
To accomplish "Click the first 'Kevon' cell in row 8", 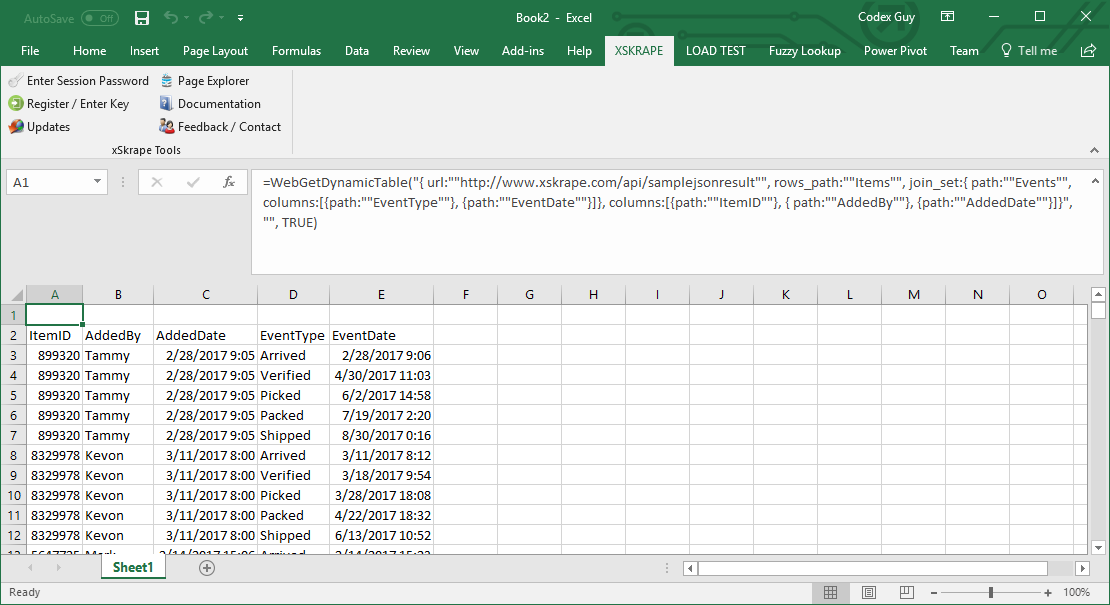I will pos(118,455).
